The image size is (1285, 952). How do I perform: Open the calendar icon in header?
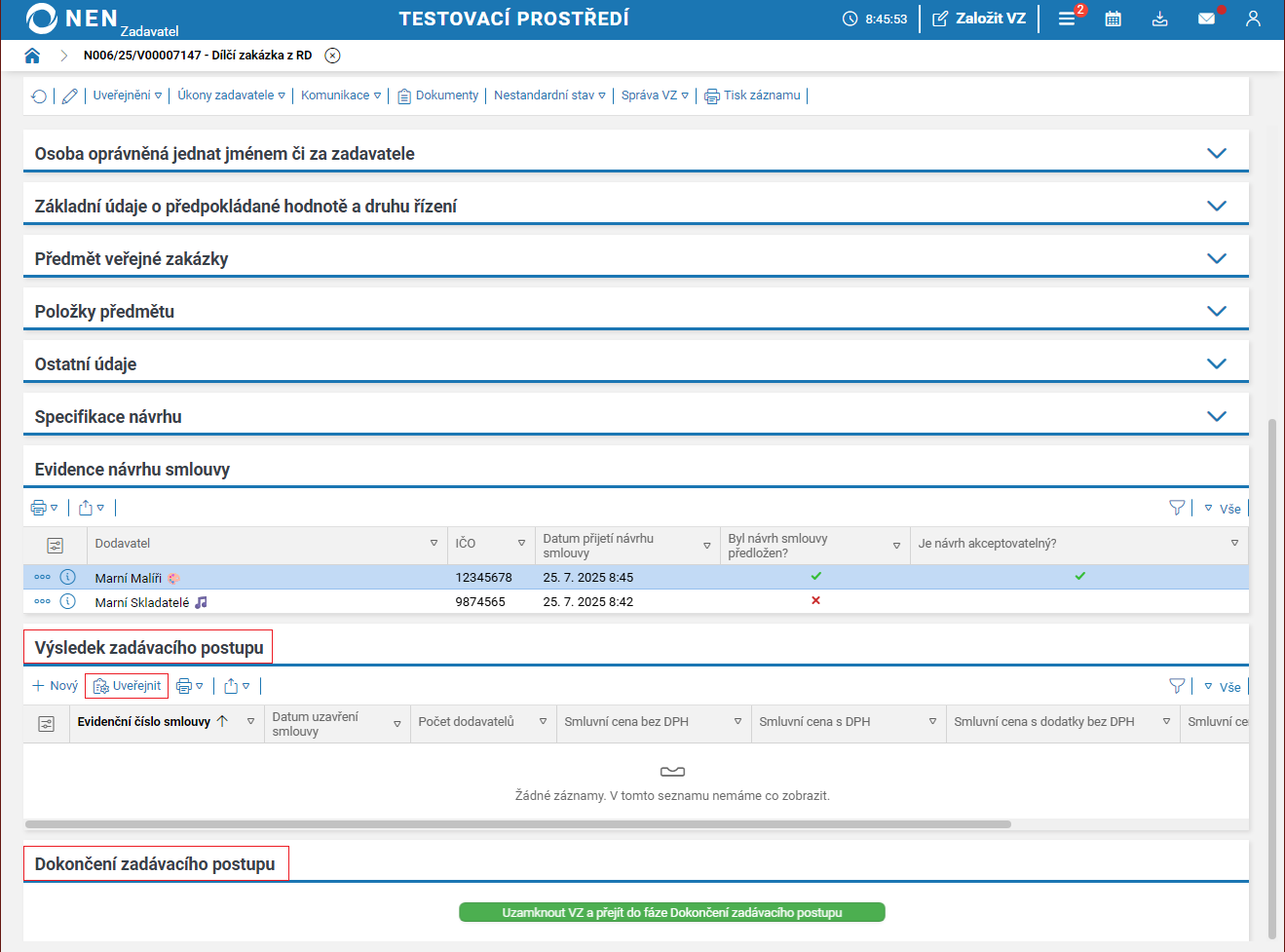click(1113, 19)
